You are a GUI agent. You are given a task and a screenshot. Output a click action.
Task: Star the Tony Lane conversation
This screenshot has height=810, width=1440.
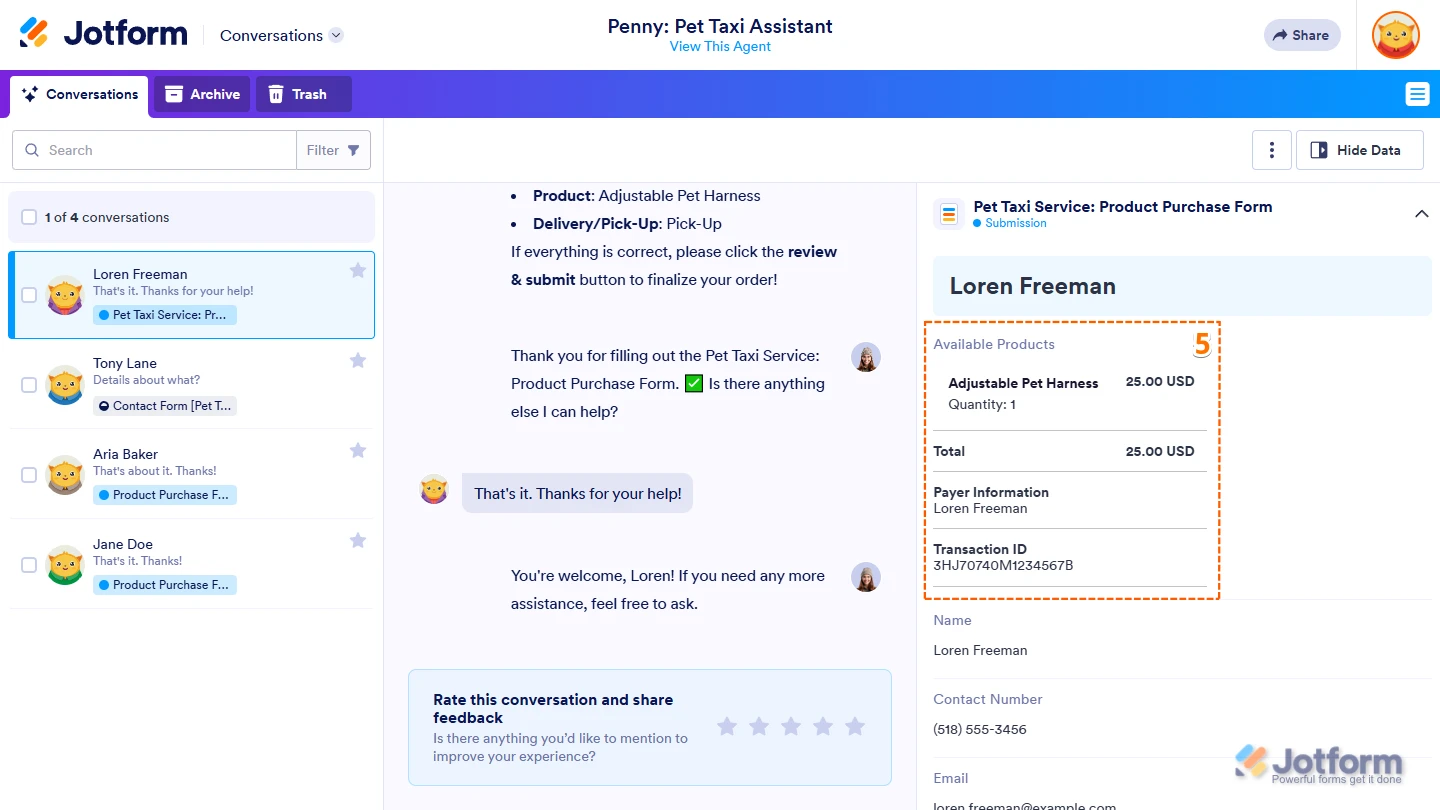click(357, 360)
